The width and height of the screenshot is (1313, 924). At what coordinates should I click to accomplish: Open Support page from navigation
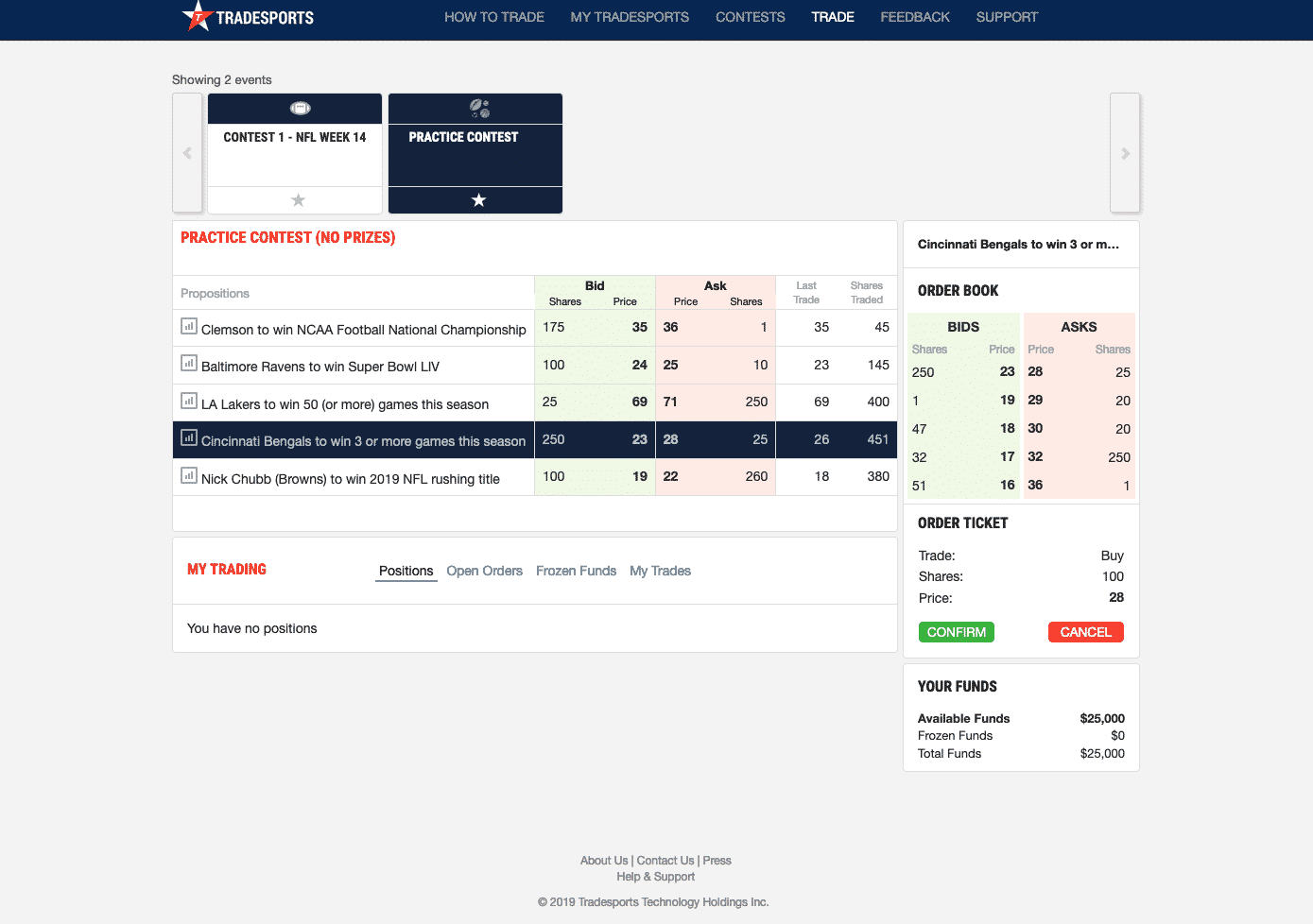pyautogui.click(x=1007, y=17)
